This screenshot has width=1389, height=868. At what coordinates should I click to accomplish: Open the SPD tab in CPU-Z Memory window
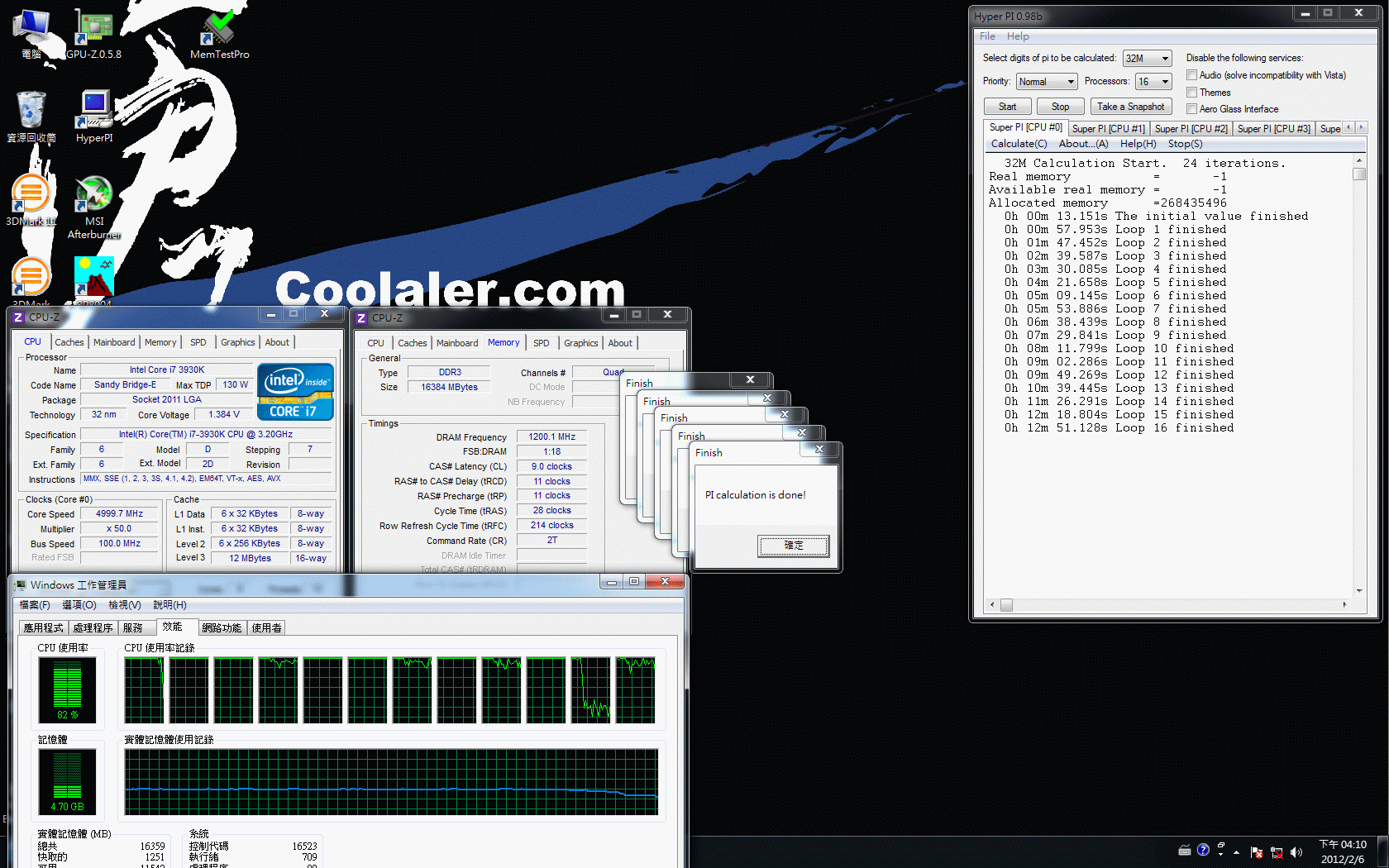point(541,343)
